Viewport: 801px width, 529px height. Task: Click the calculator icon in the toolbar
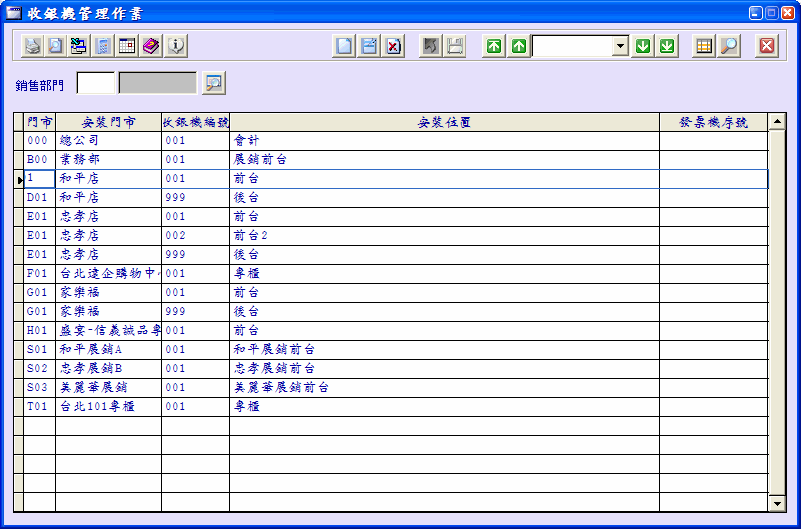tap(103, 46)
